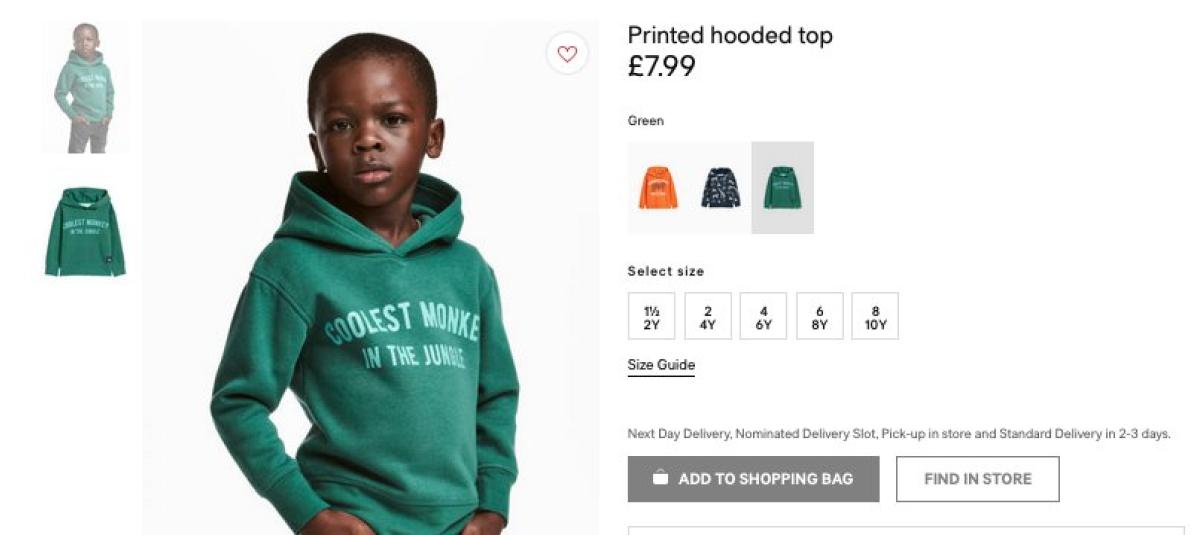Click the FIND IN STORE button
This screenshot has height=535, width=1200.
pyautogui.click(x=977, y=479)
